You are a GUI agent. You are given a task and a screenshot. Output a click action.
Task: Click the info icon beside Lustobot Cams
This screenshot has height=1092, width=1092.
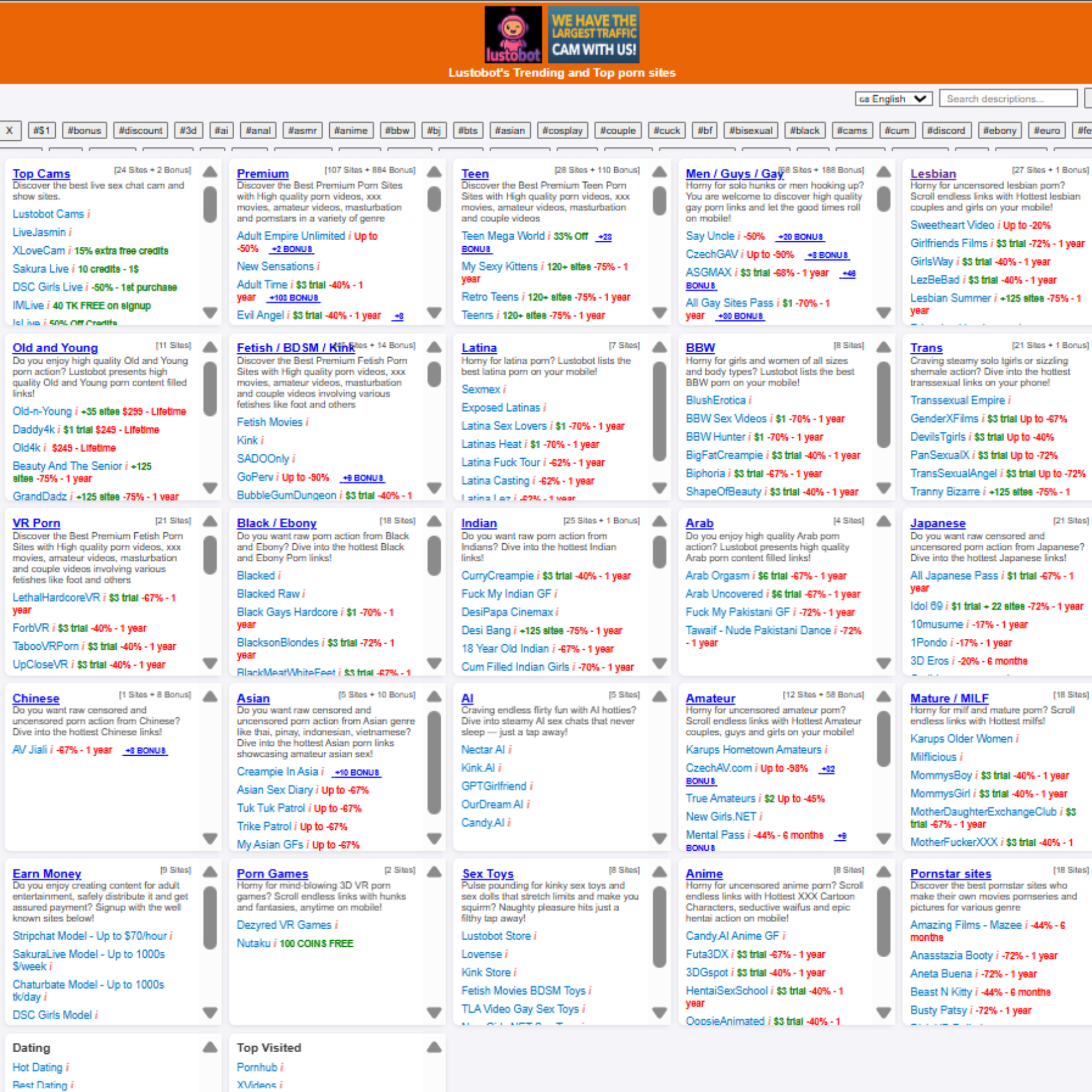coord(89,214)
